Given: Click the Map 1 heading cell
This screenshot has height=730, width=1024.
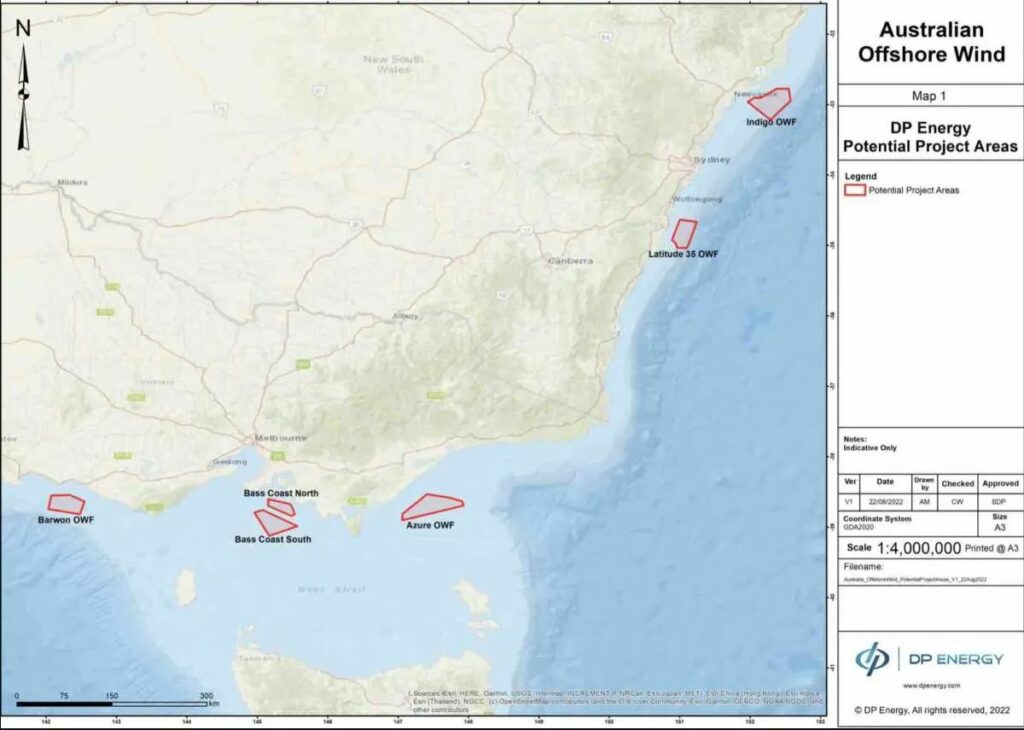Looking at the screenshot, I should click(930, 96).
